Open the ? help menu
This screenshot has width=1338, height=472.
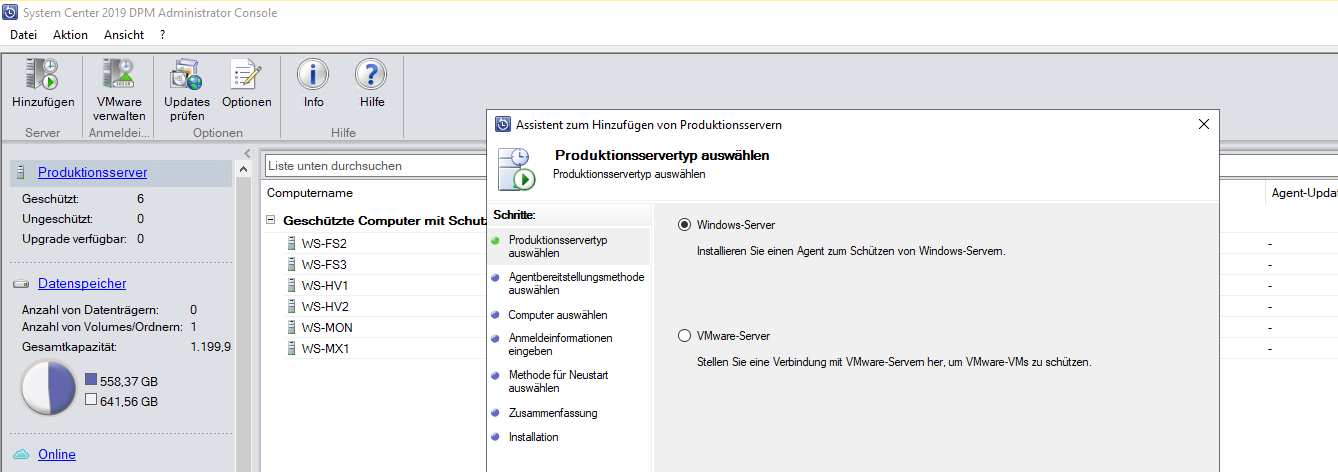[162, 35]
